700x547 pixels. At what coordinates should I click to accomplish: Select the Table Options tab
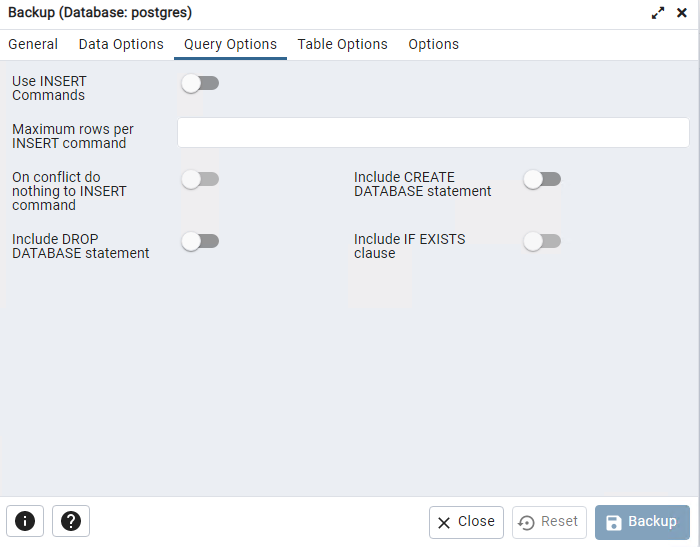(342, 44)
